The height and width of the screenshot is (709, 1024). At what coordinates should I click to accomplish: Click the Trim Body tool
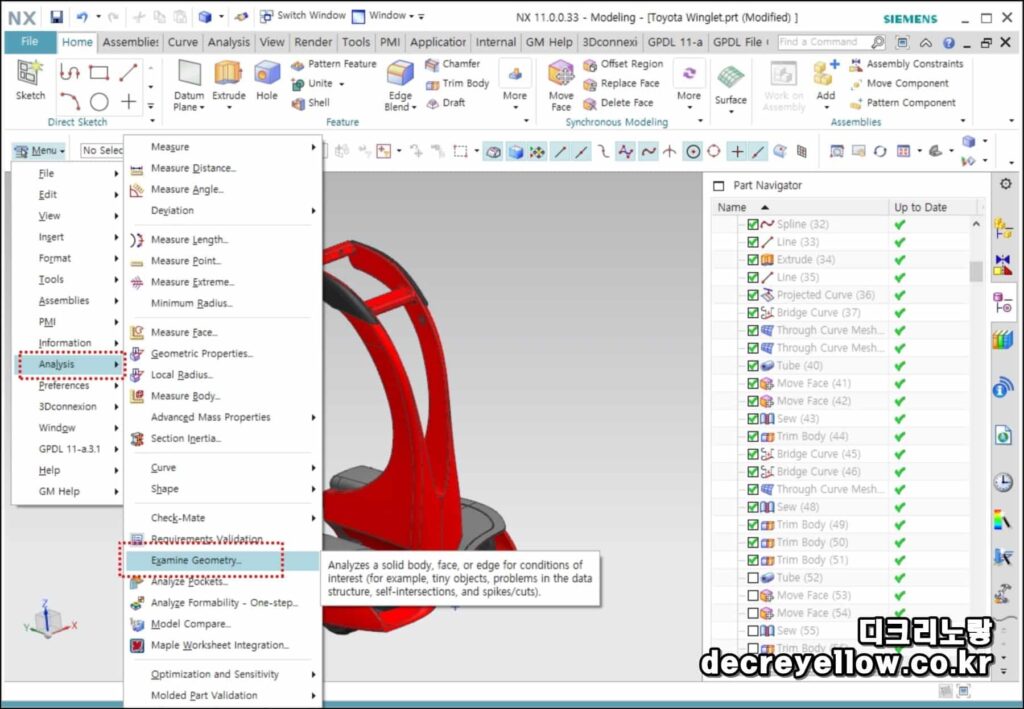coord(457,84)
